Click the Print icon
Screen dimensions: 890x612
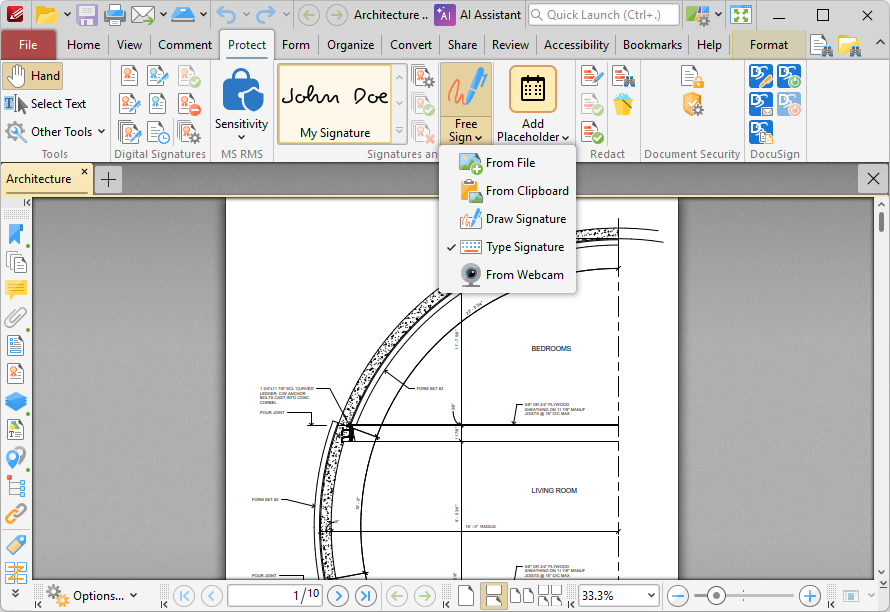(115, 15)
